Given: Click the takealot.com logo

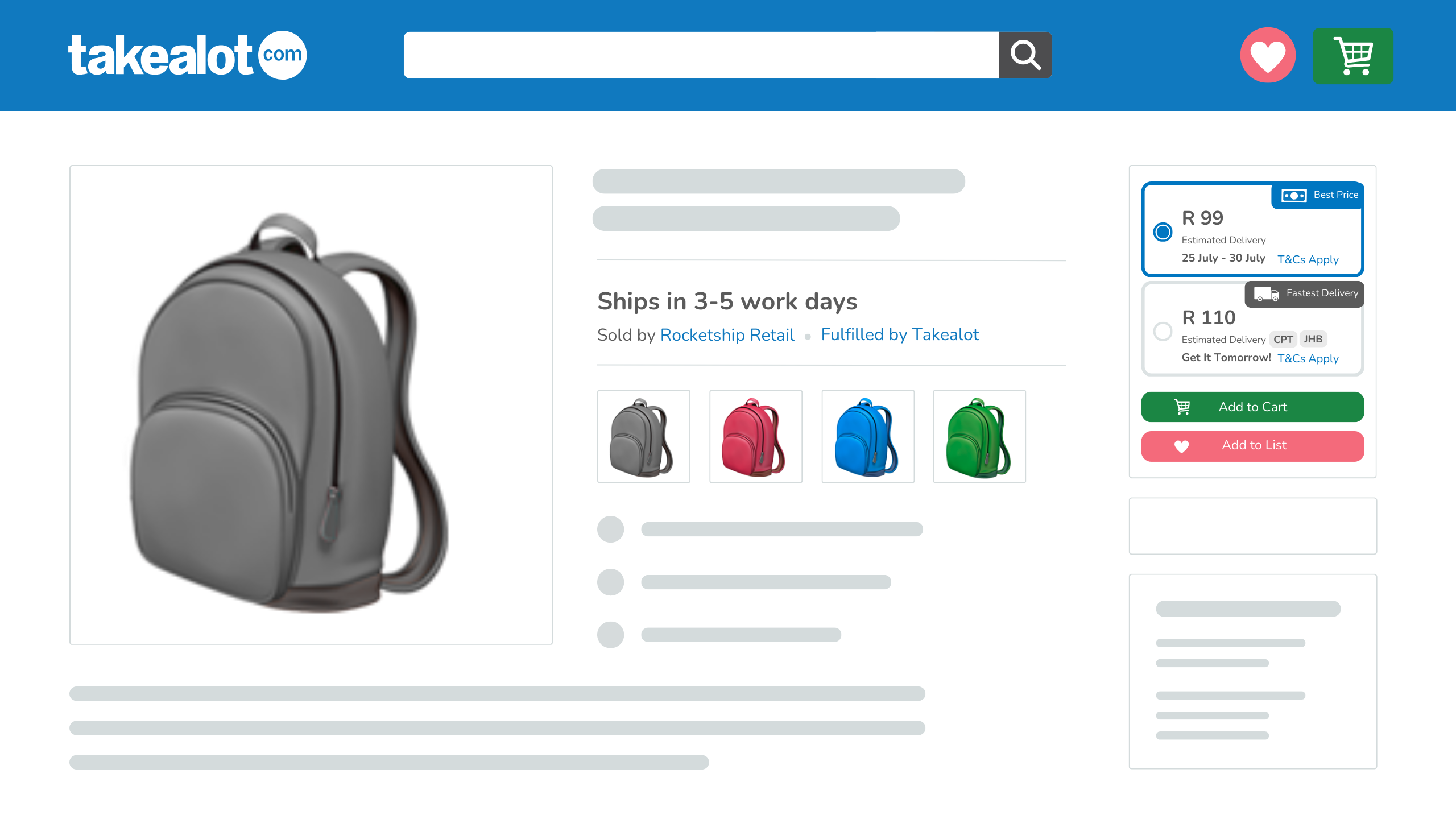Looking at the screenshot, I should [x=187, y=55].
